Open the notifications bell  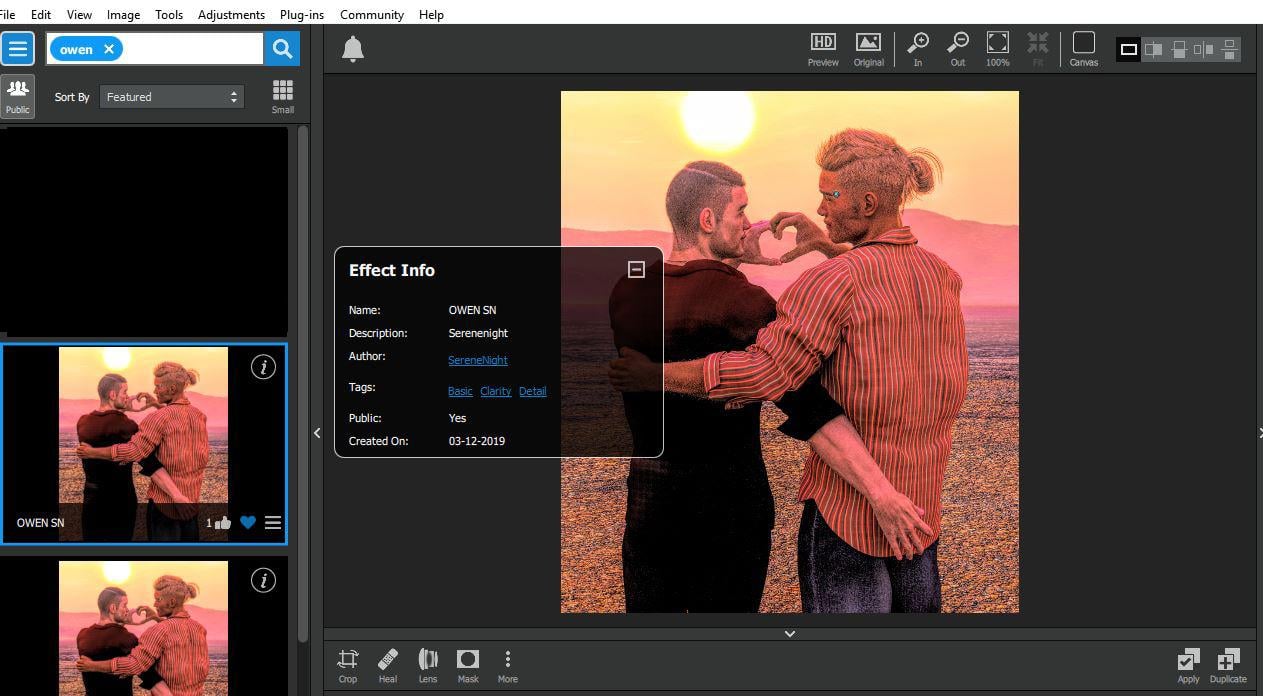click(x=352, y=49)
